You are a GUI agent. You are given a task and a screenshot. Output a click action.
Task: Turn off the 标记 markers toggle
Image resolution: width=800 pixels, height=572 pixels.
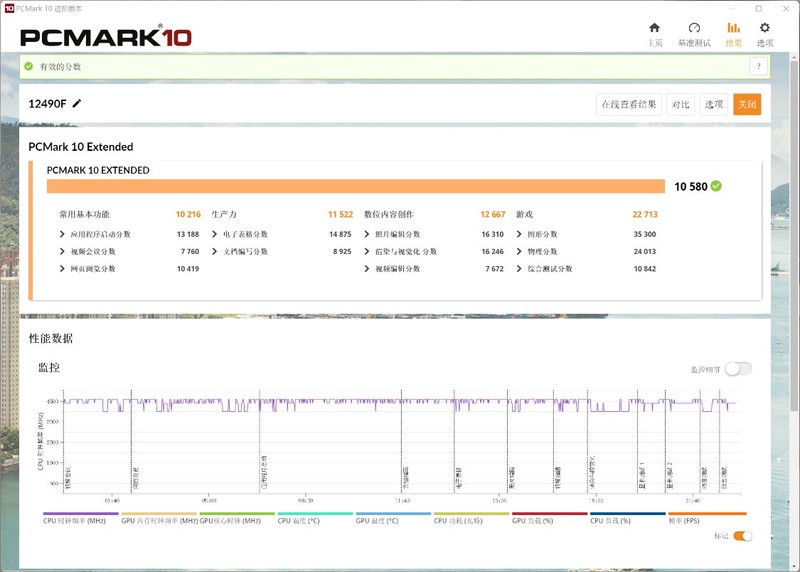[x=742, y=536]
